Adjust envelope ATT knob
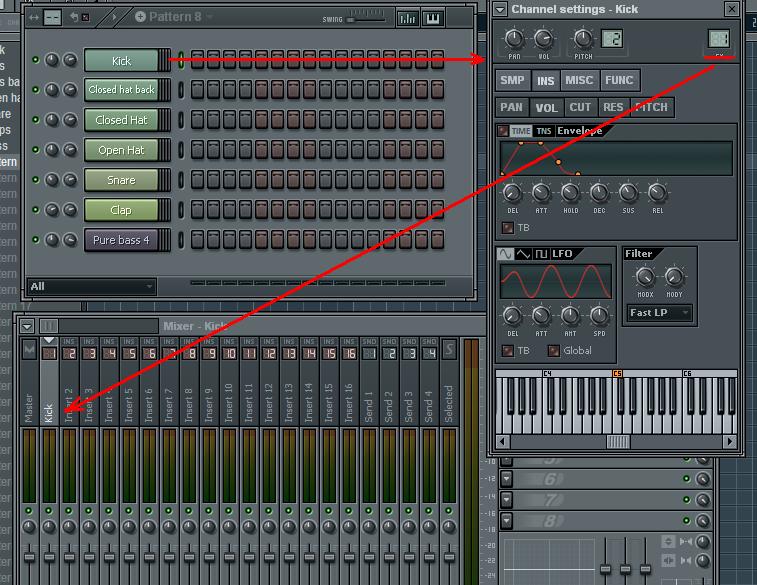Screen dimensions: 757x585 tap(541, 193)
